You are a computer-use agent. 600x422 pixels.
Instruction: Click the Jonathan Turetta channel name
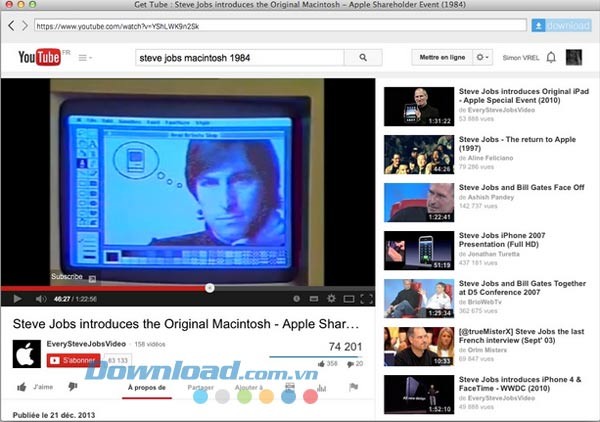point(493,254)
